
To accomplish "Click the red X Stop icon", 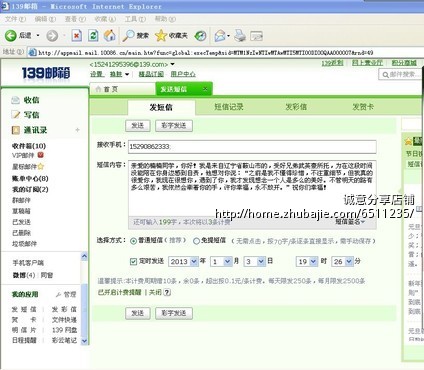I will point(77,35).
